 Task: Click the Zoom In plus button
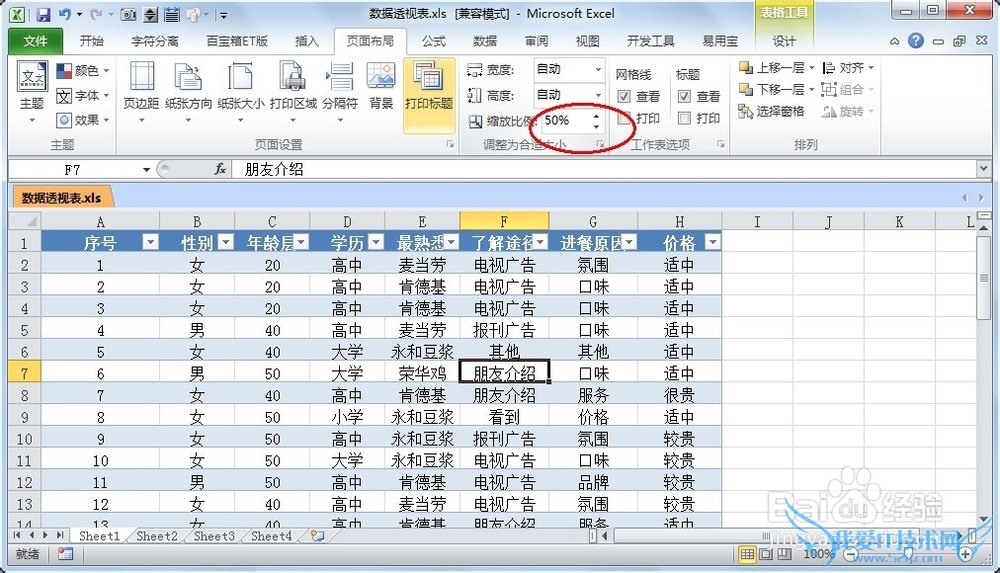(x=966, y=554)
